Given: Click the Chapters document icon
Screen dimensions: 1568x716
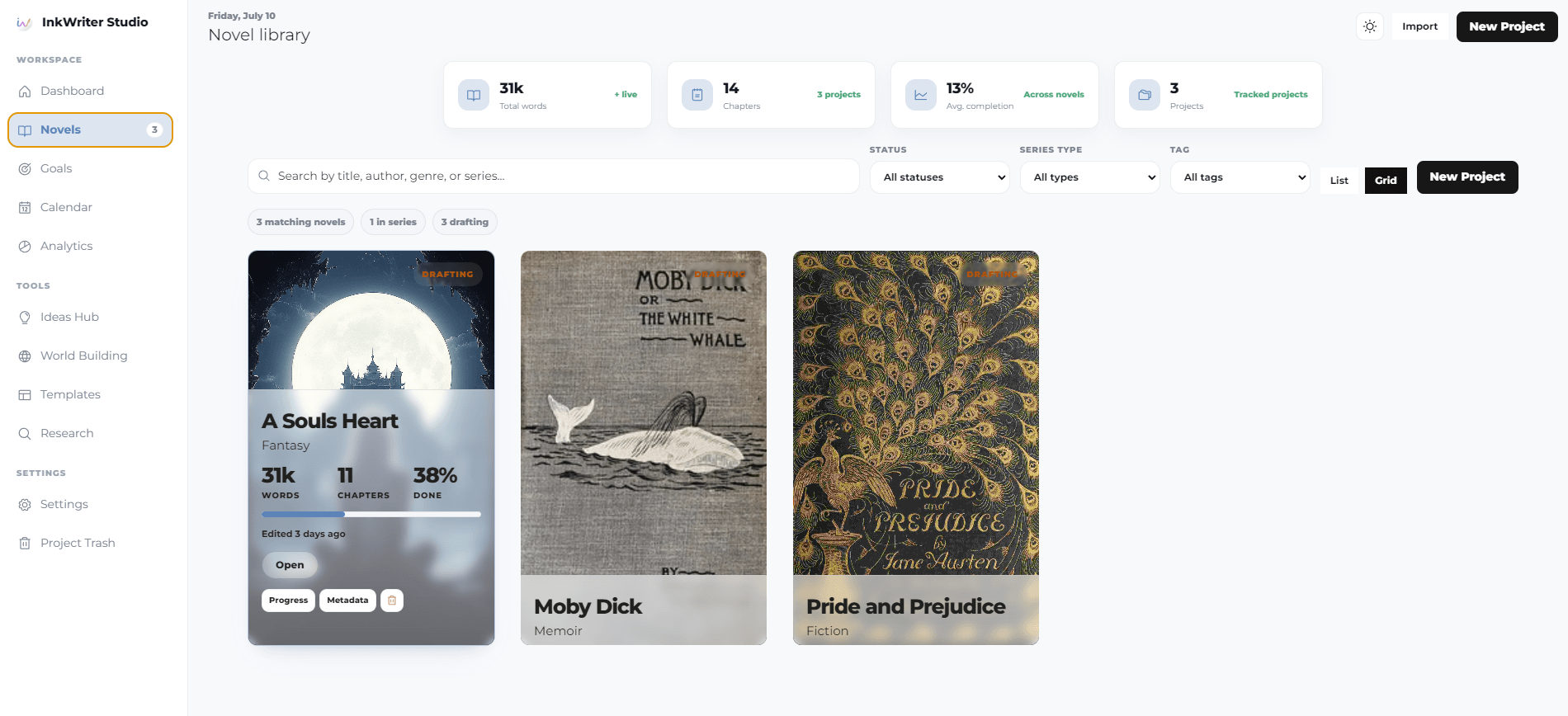Looking at the screenshot, I should [697, 95].
